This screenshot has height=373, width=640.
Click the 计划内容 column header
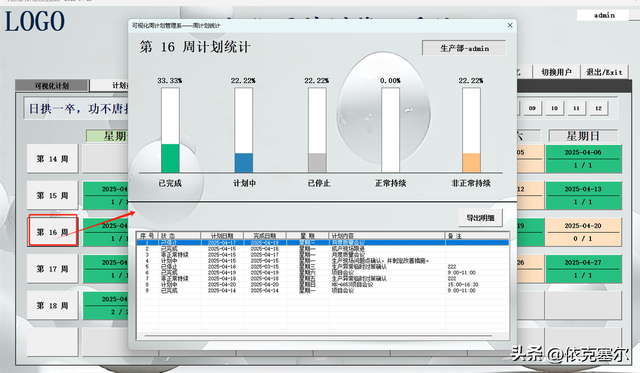click(387, 235)
